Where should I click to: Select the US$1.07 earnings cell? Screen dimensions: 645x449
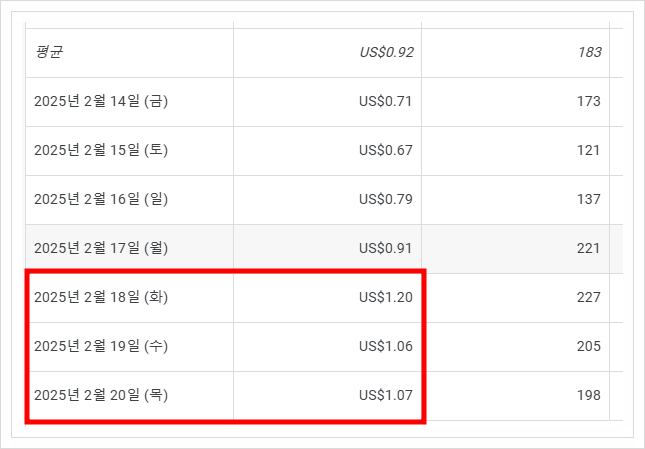pos(386,395)
